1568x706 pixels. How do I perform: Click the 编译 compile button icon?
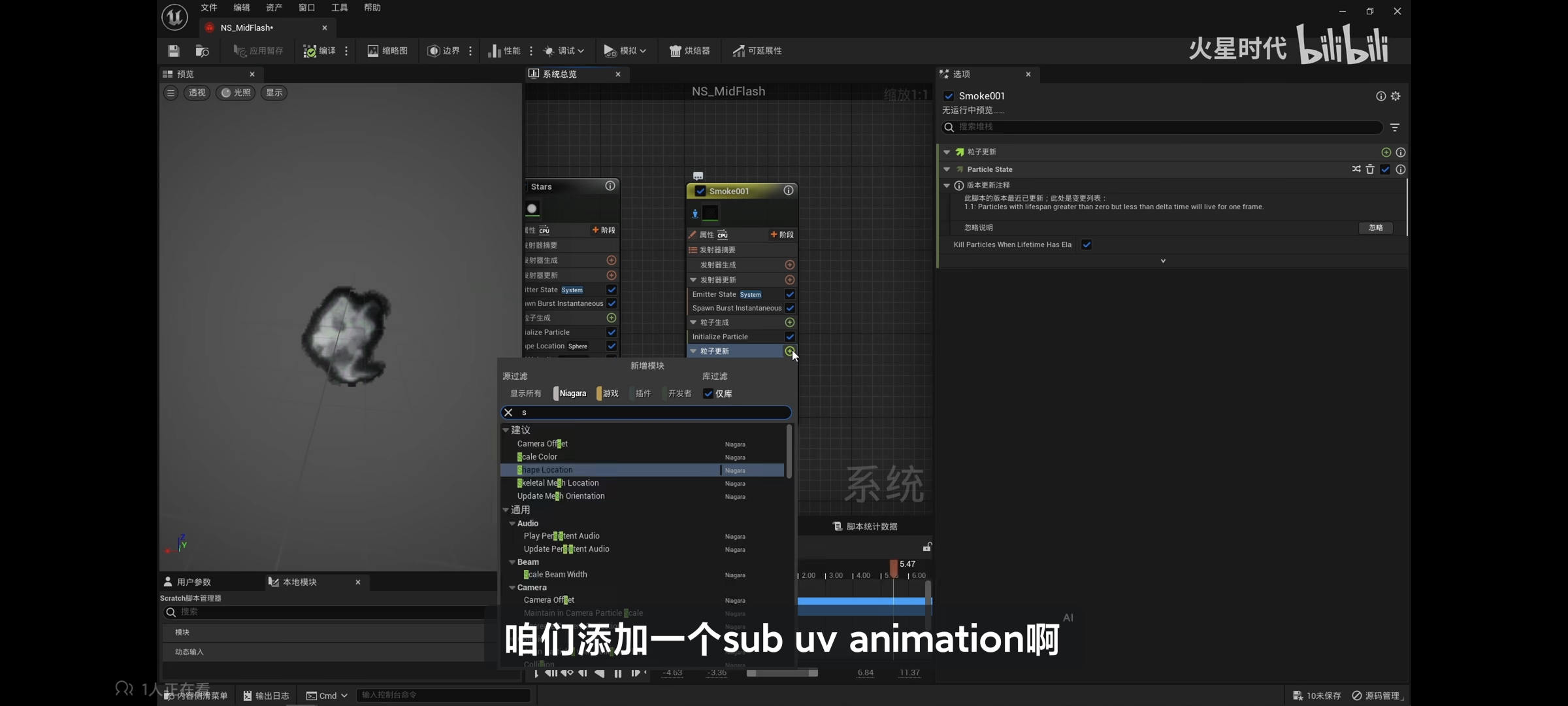pos(310,51)
